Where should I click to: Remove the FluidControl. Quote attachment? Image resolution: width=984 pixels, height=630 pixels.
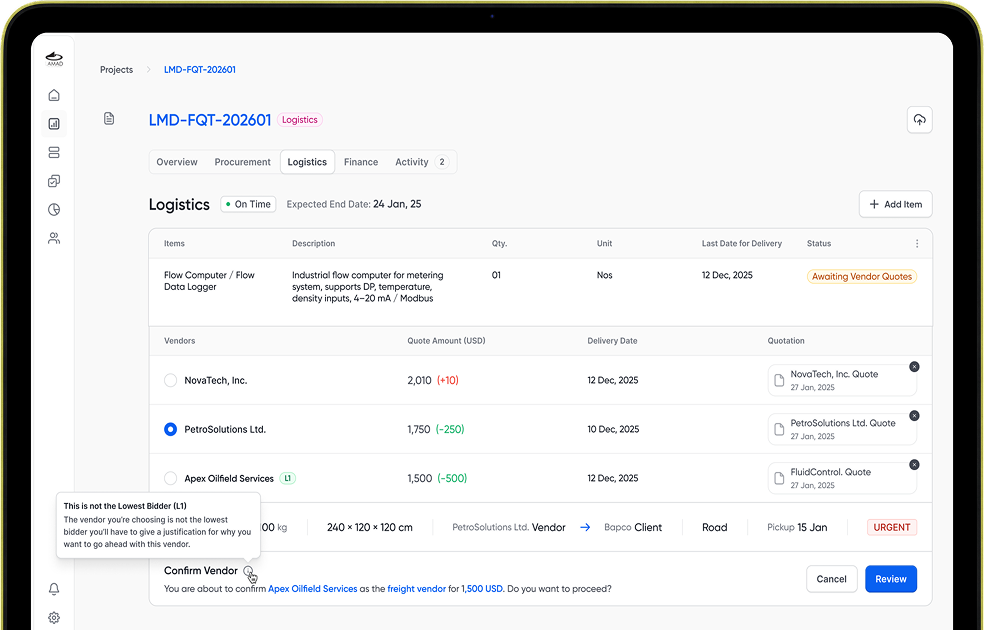914,465
